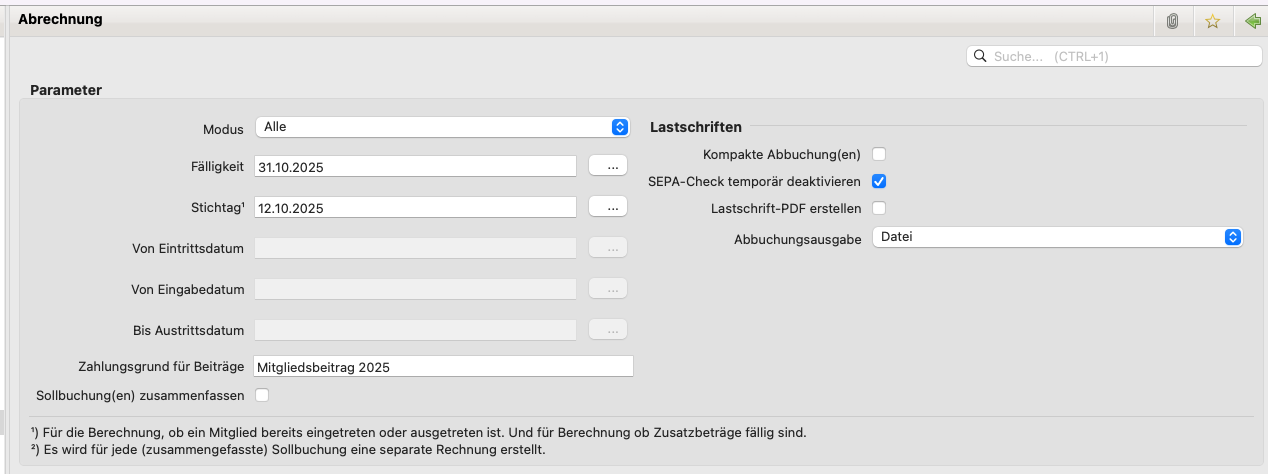
Task: Focus the Suche search field
Action: coord(1120,57)
